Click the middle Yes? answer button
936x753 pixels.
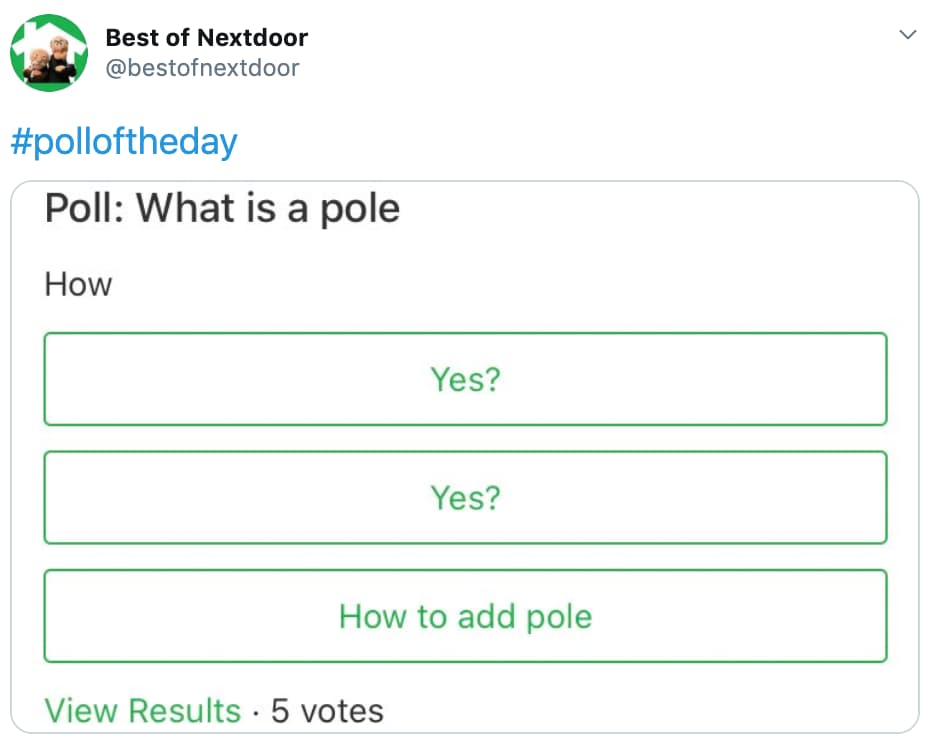[x=465, y=498]
